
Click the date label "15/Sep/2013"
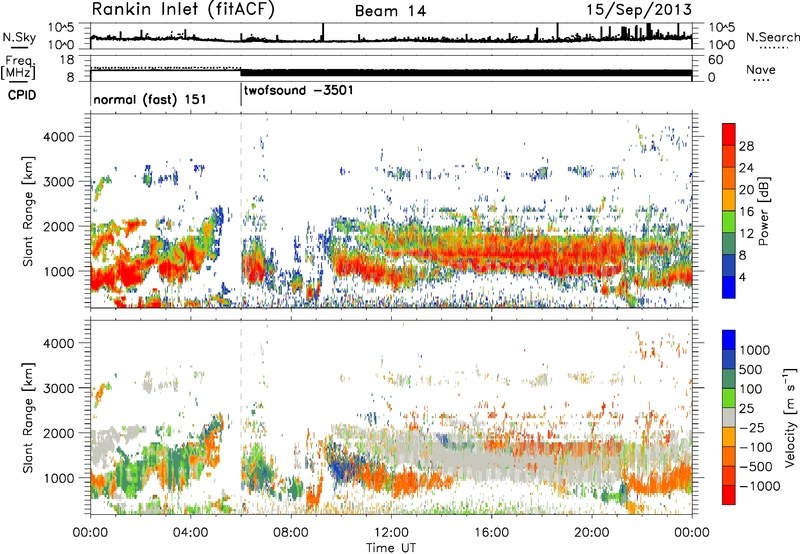point(639,10)
